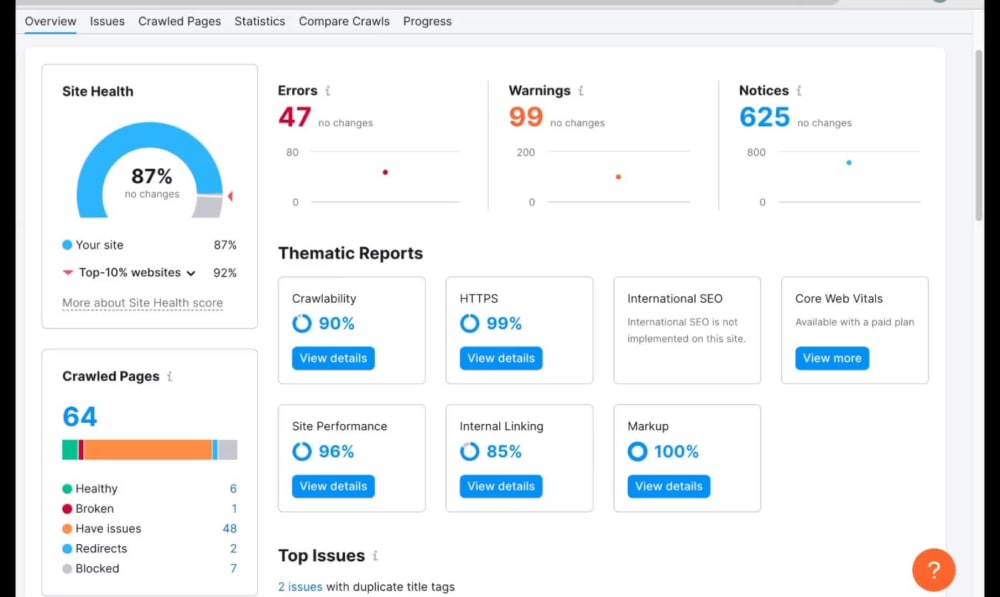Click the Redirects count 2
The image size is (1000, 597).
[233, 549]
